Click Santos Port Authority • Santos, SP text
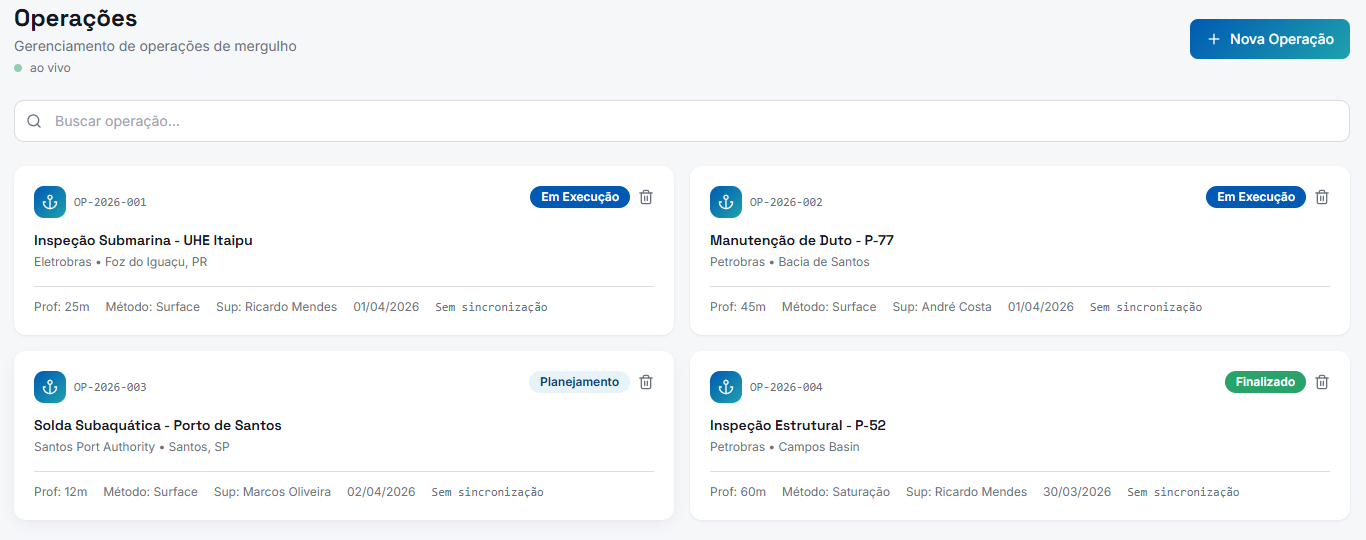Image resolution: width=1366 pixels, height=540 pixels. tap(132, 447)
